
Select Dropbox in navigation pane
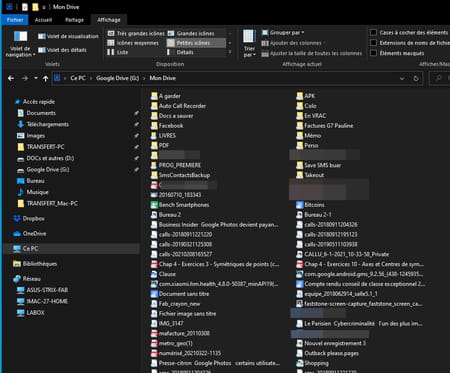coord(33,219)
